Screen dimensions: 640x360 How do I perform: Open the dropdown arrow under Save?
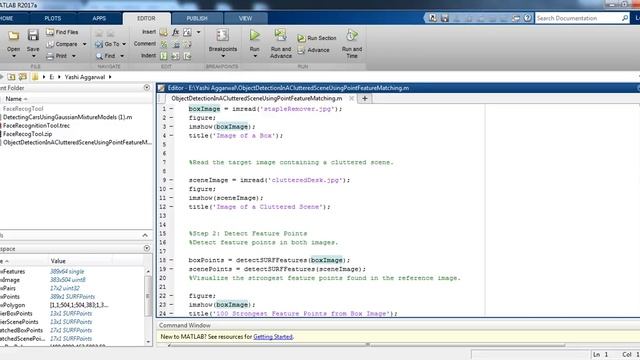[x=33, y=56]
